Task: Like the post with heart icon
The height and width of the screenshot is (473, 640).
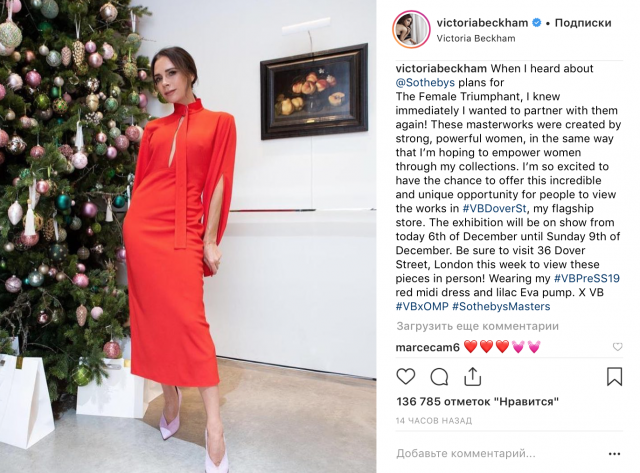Action: [406, 376]
